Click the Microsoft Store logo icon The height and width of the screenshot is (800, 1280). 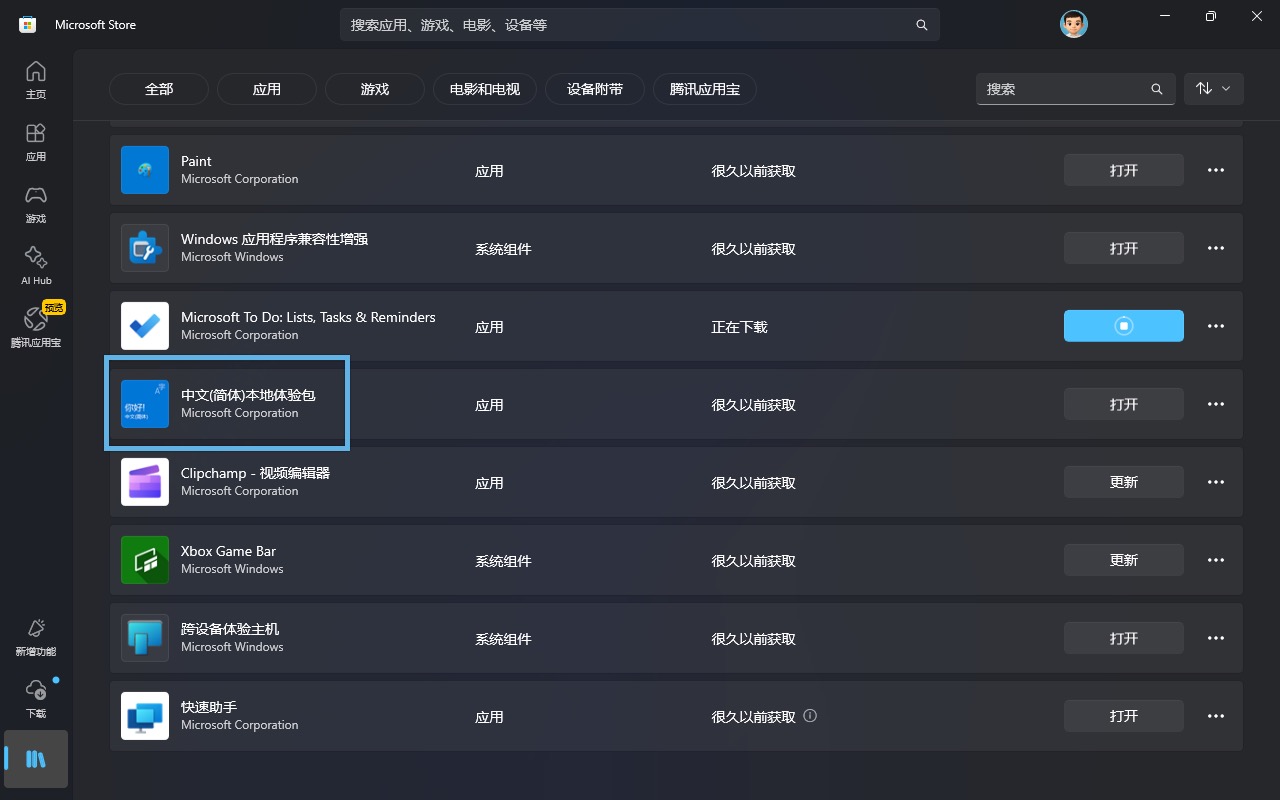(28, 25)
